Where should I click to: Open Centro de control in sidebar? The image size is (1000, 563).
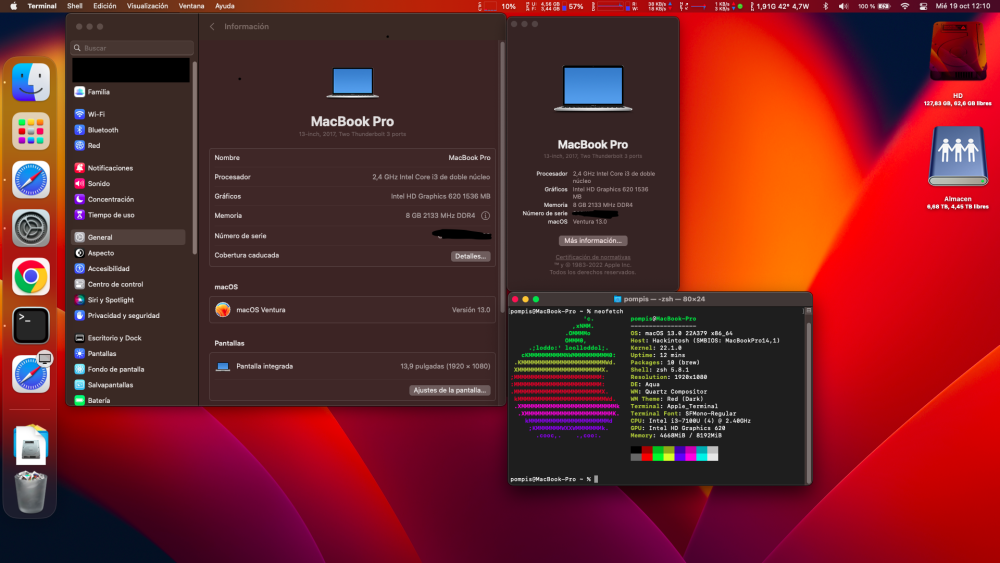click(x=128, y=284)
